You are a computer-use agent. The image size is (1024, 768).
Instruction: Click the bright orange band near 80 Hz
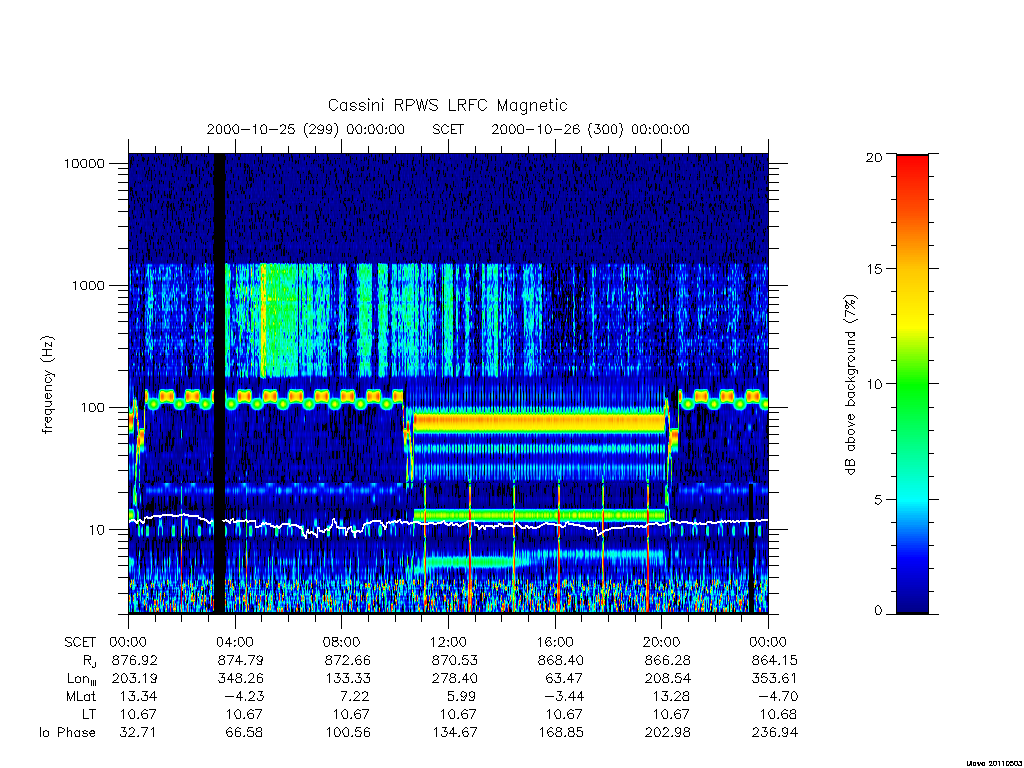tap(539, 423)
